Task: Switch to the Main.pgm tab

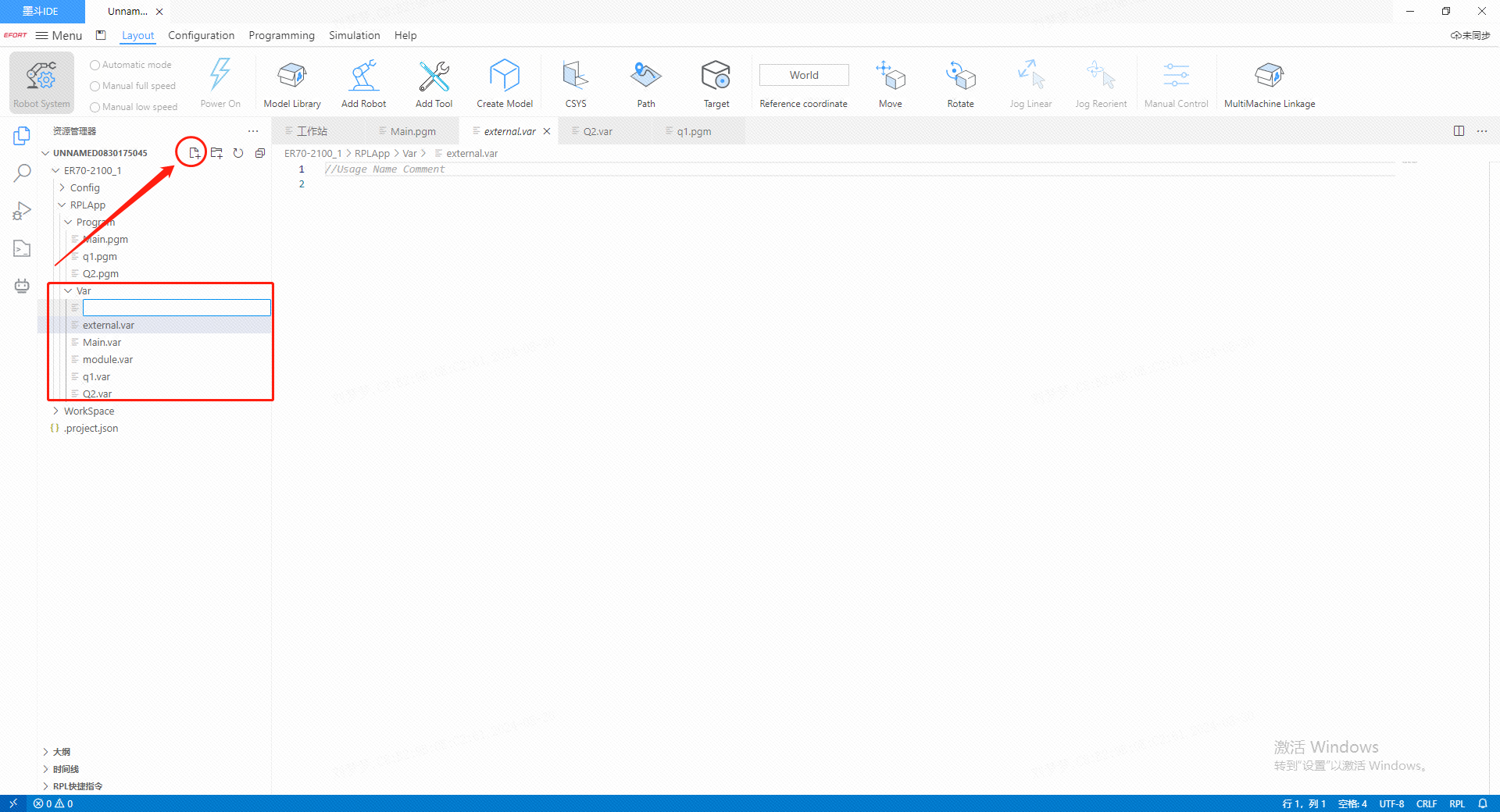Action: click(412, 131)
